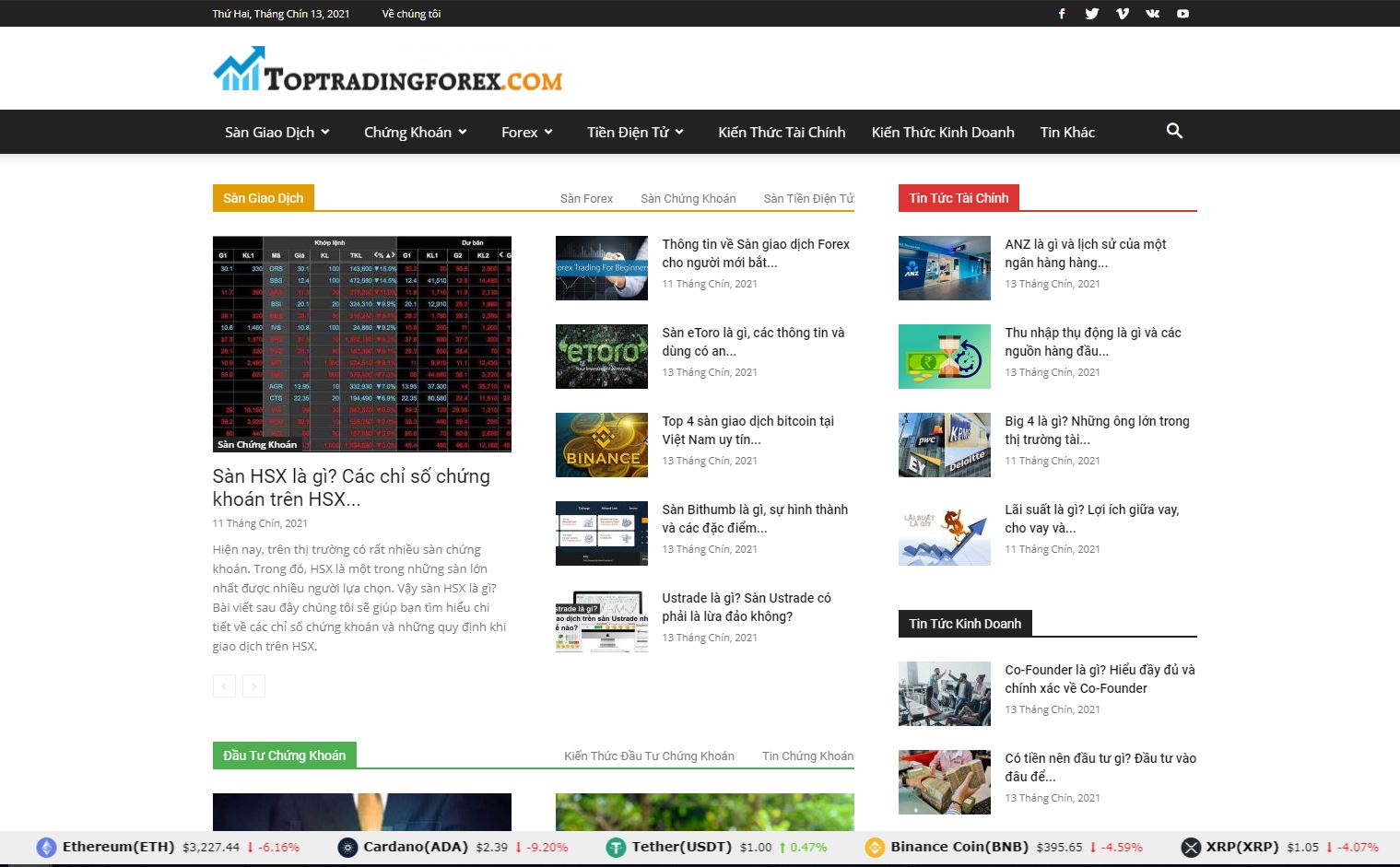Switch to the Sàn Tiền Điện Tử tab
Viewport: 1400px width, 867px height.
pos(808,198)
